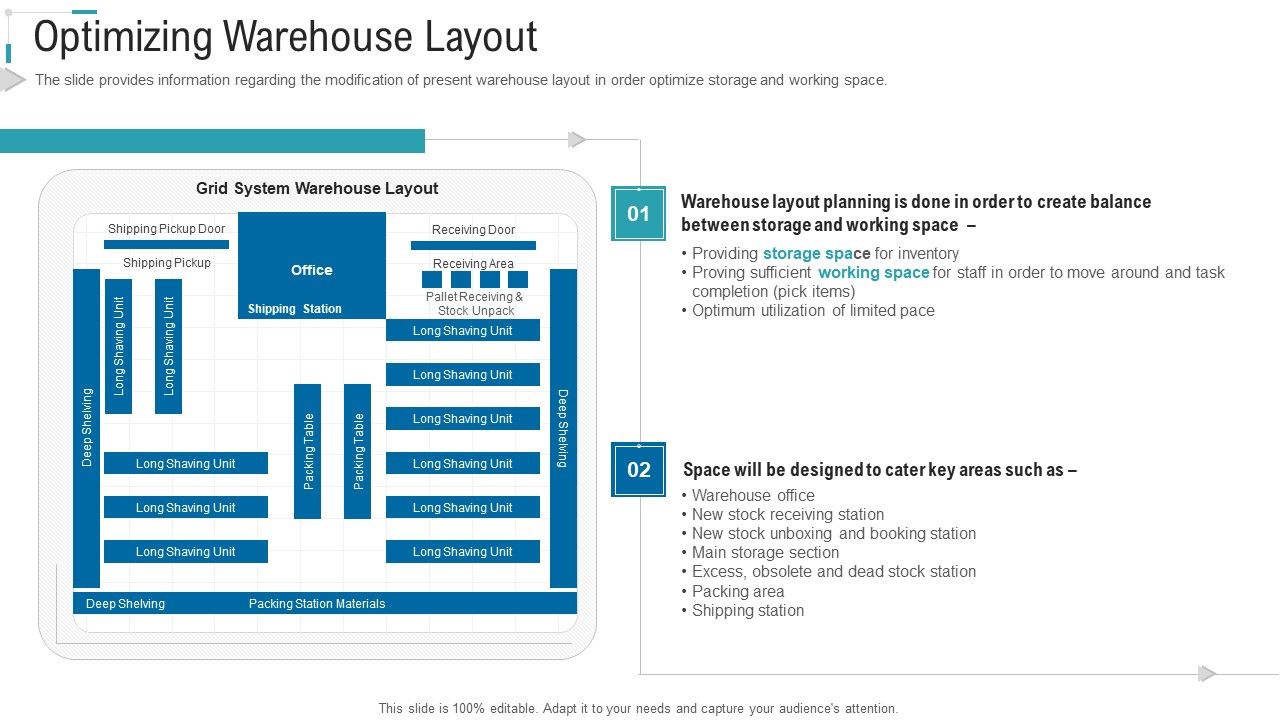Click the "Optimizing Warehouse Layout" slide title
Screen dimensions: 1280x720
286,37
